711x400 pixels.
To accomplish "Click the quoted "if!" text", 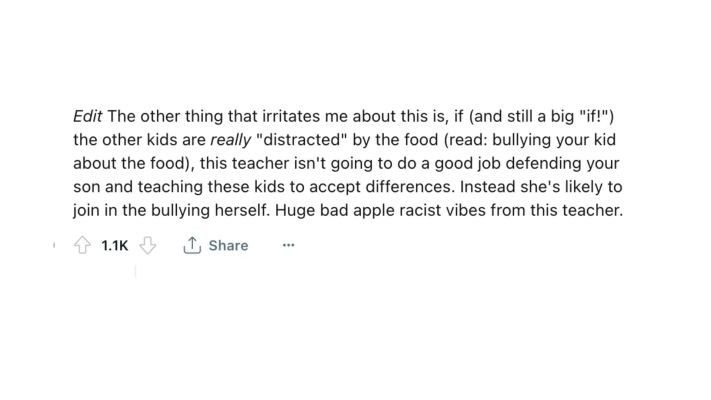I will 589,116.
